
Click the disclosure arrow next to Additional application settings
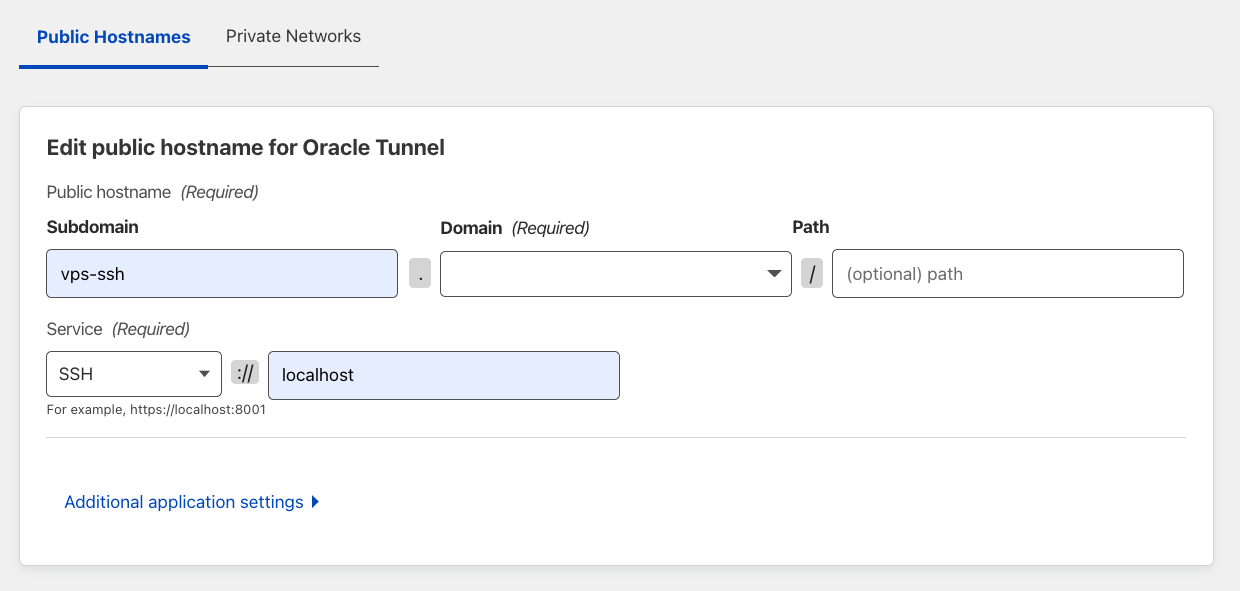[316, 502]
